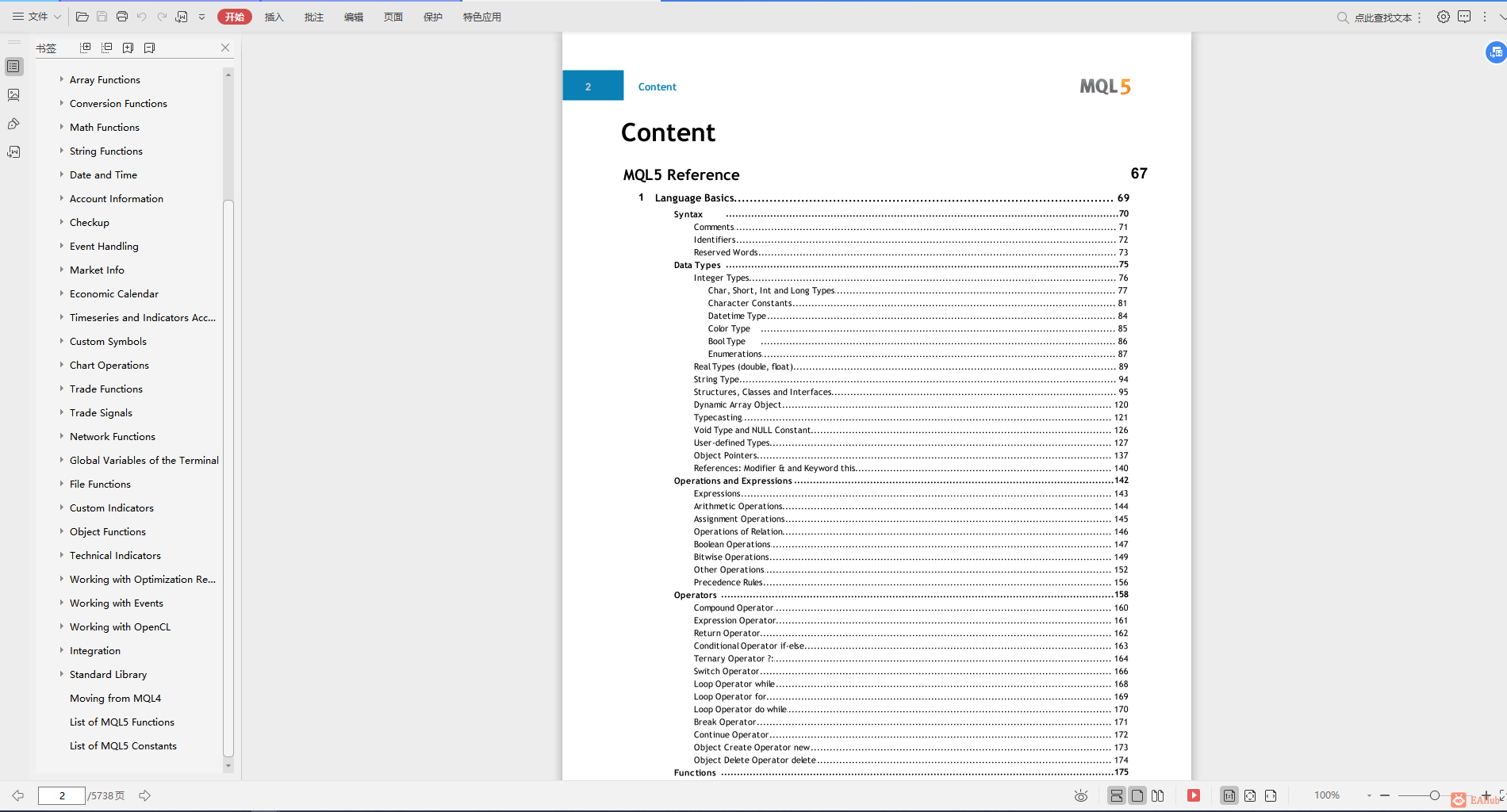Click the convert PDF to Word icon

coord(182,17)
